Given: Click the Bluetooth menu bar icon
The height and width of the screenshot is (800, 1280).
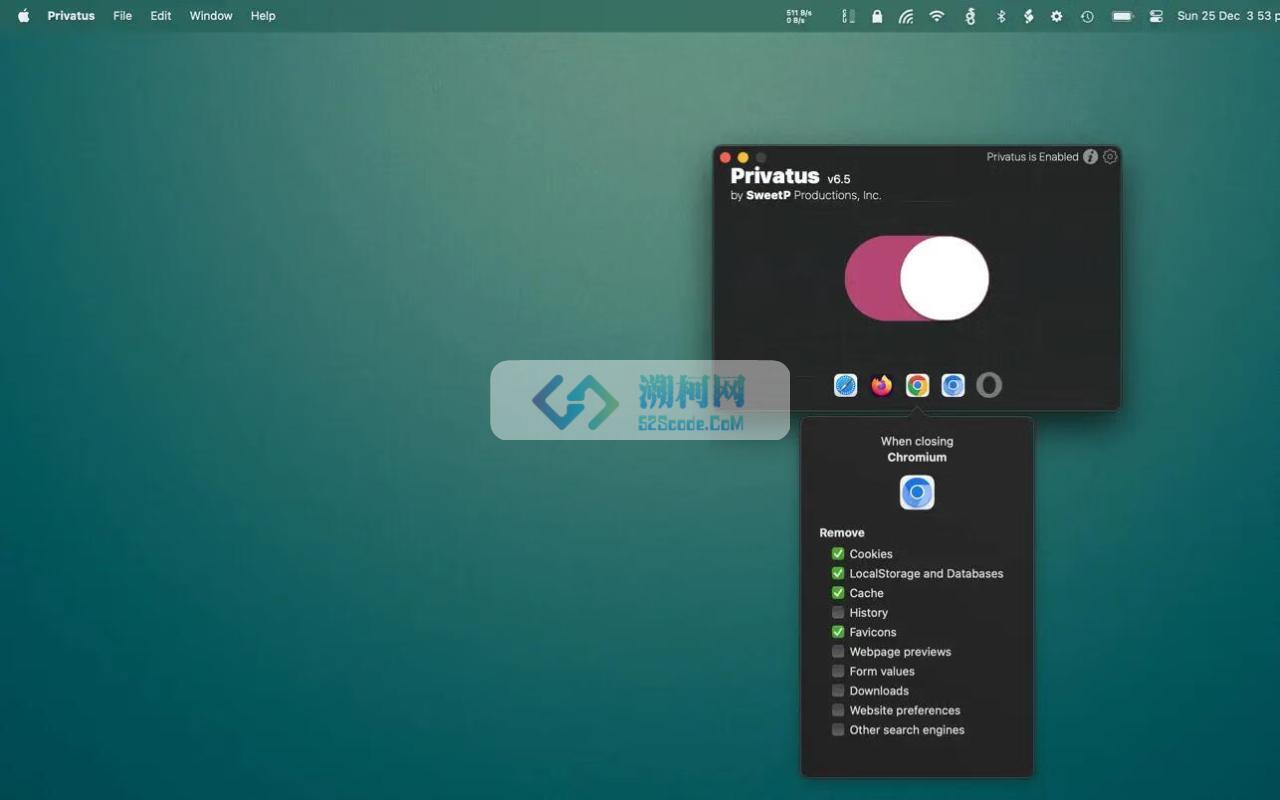Looking at the screenshot, I should click(1000, 16).
